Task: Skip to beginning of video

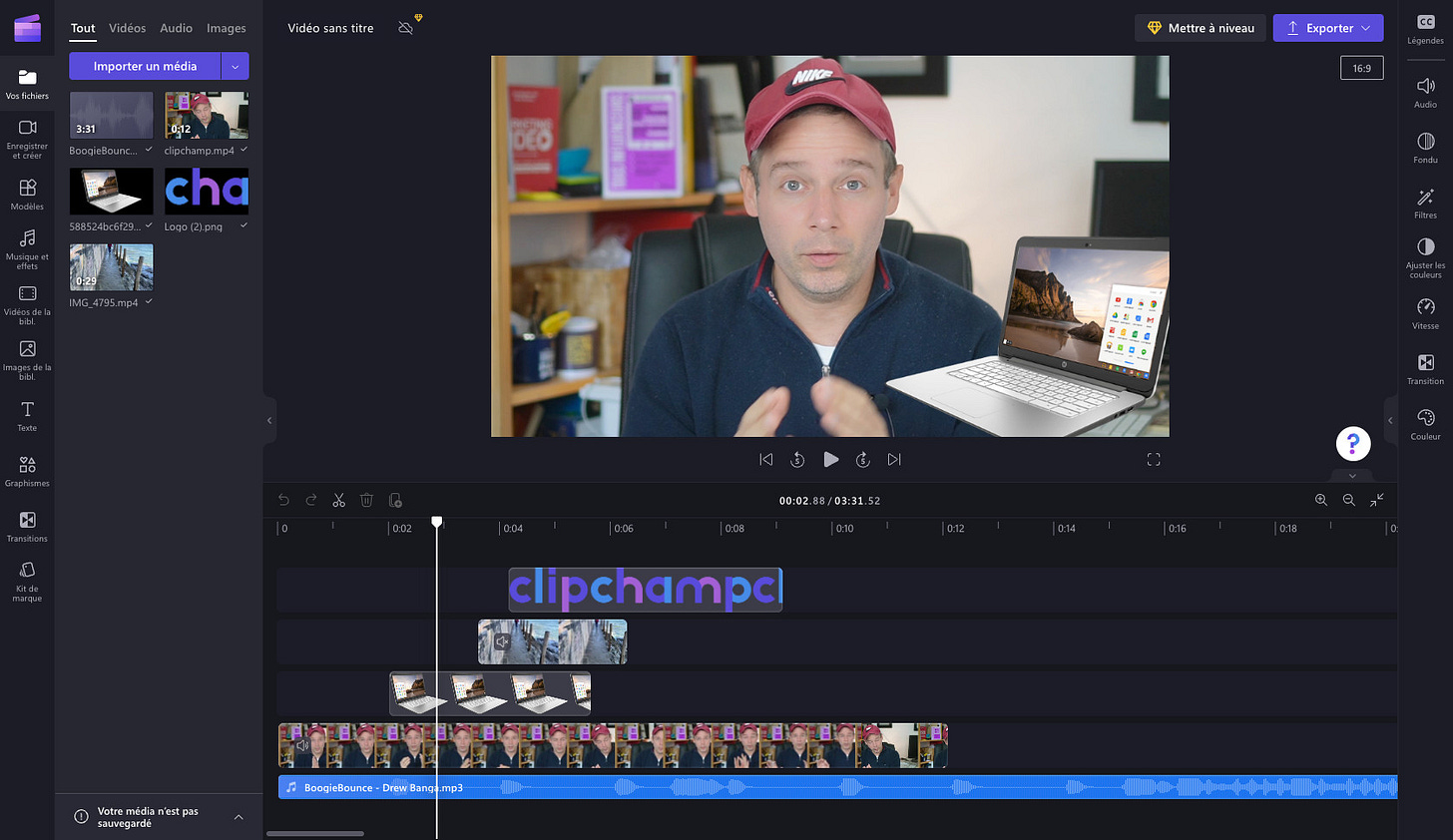Action: click(x=766, y=460)
